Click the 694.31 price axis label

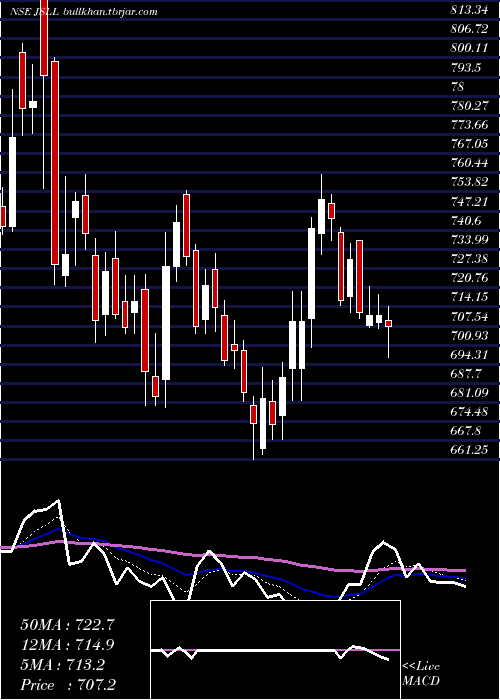pyautogui.click(x=469, y=355)
